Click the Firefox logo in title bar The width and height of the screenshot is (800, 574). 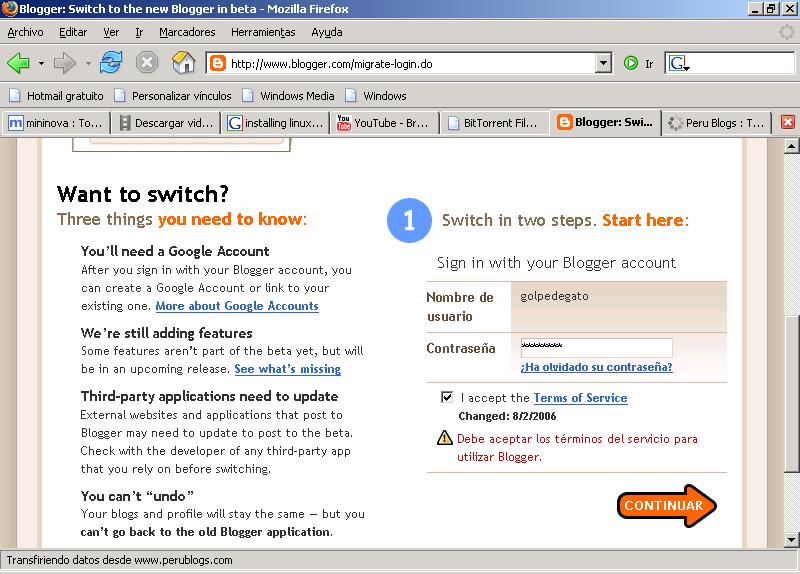tap(9, 9)
